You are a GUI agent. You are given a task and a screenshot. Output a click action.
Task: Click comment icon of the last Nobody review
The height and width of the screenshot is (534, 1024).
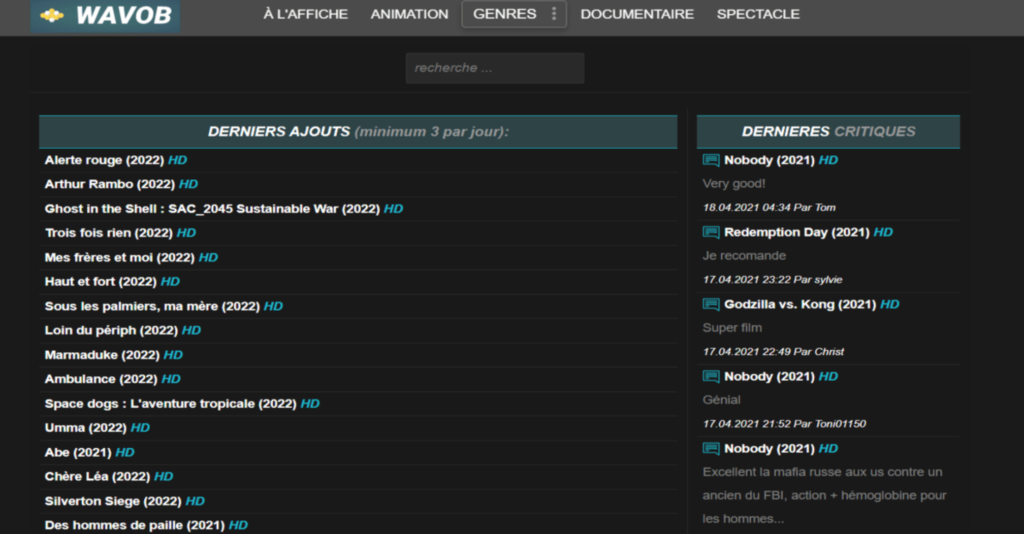click(711, 448)
